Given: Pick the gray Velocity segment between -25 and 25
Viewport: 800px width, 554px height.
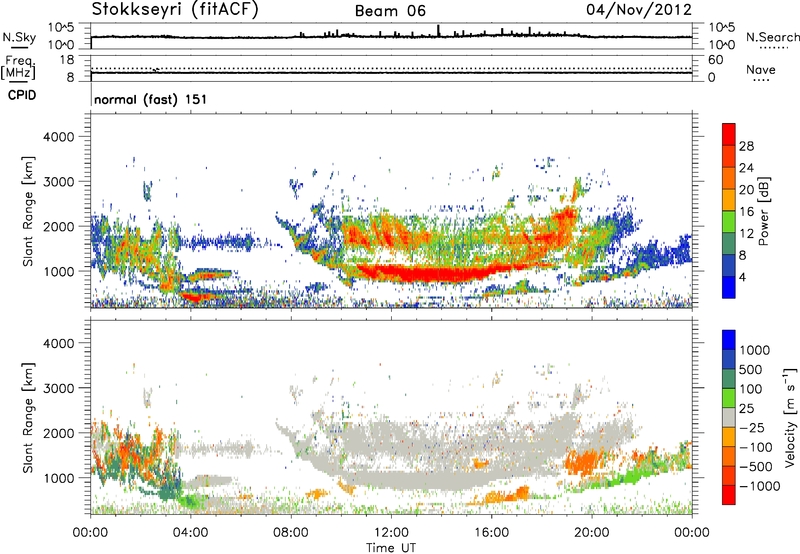Looking at the screenshot, I should (x=729, y=417).
